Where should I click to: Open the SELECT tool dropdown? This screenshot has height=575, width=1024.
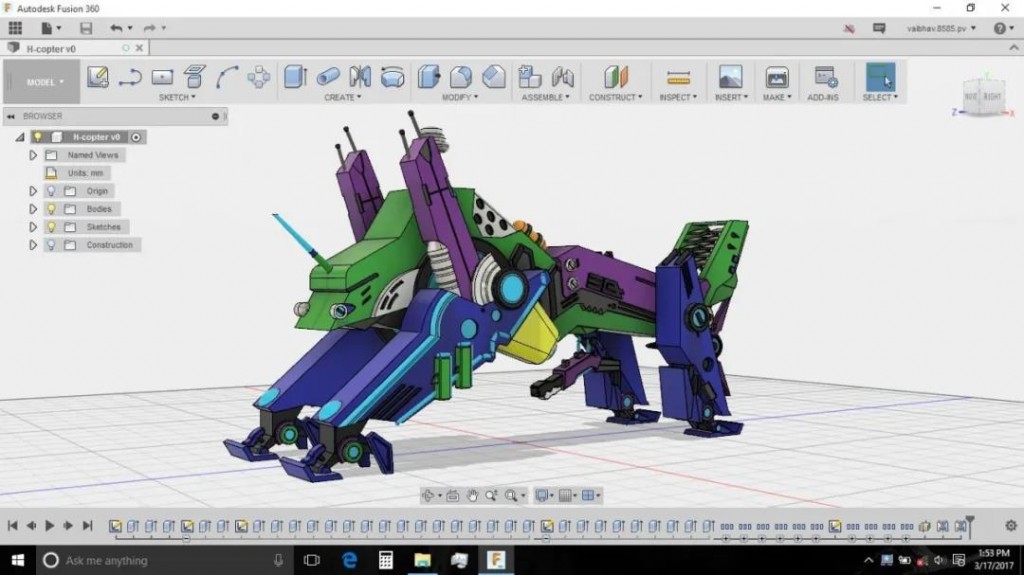(880, 97)
